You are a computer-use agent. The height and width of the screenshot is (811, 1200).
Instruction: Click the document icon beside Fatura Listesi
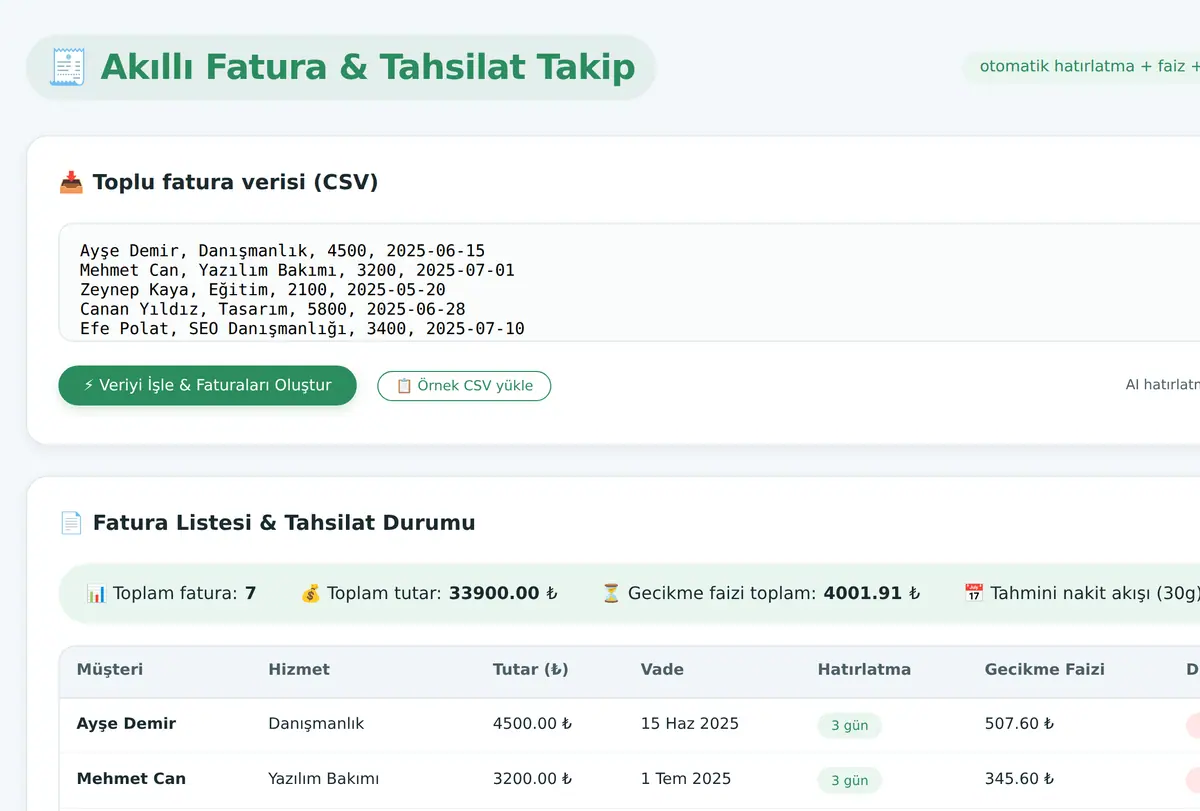(71, 522)
